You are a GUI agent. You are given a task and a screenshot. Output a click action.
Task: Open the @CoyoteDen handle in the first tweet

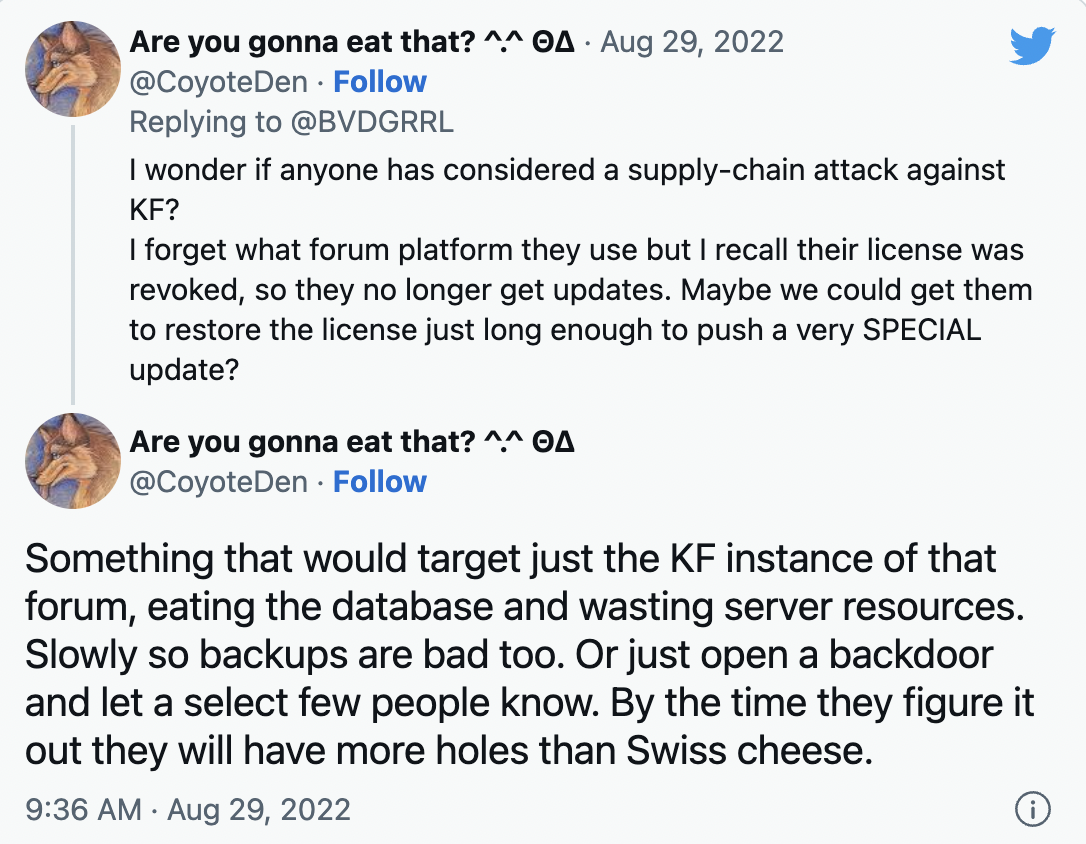tap(218, 82)
